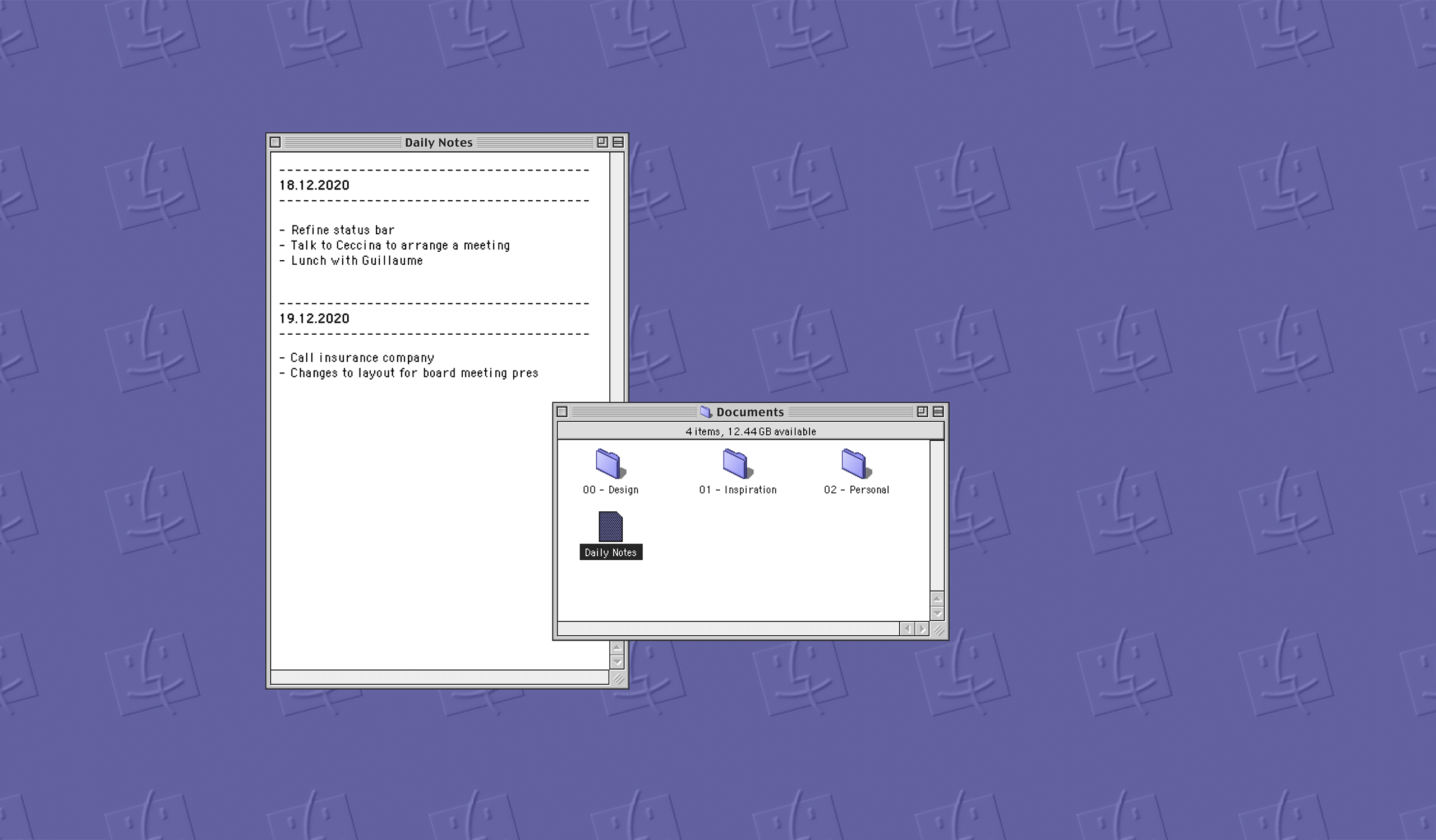The height and width of the screenshot is (840, 1436).
Task: Zoom the Daily Notes window
Action: (602, 142)
